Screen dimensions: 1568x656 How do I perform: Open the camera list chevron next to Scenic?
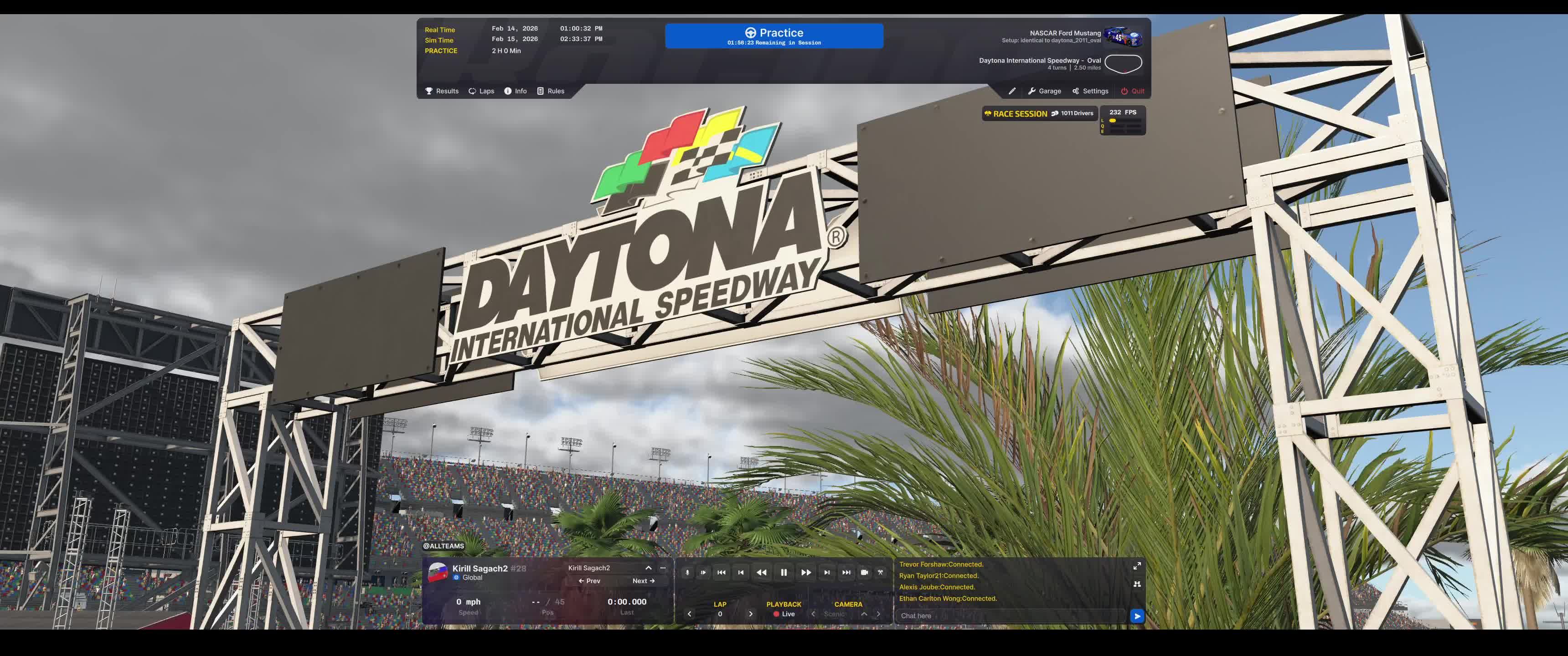[864, 614]
